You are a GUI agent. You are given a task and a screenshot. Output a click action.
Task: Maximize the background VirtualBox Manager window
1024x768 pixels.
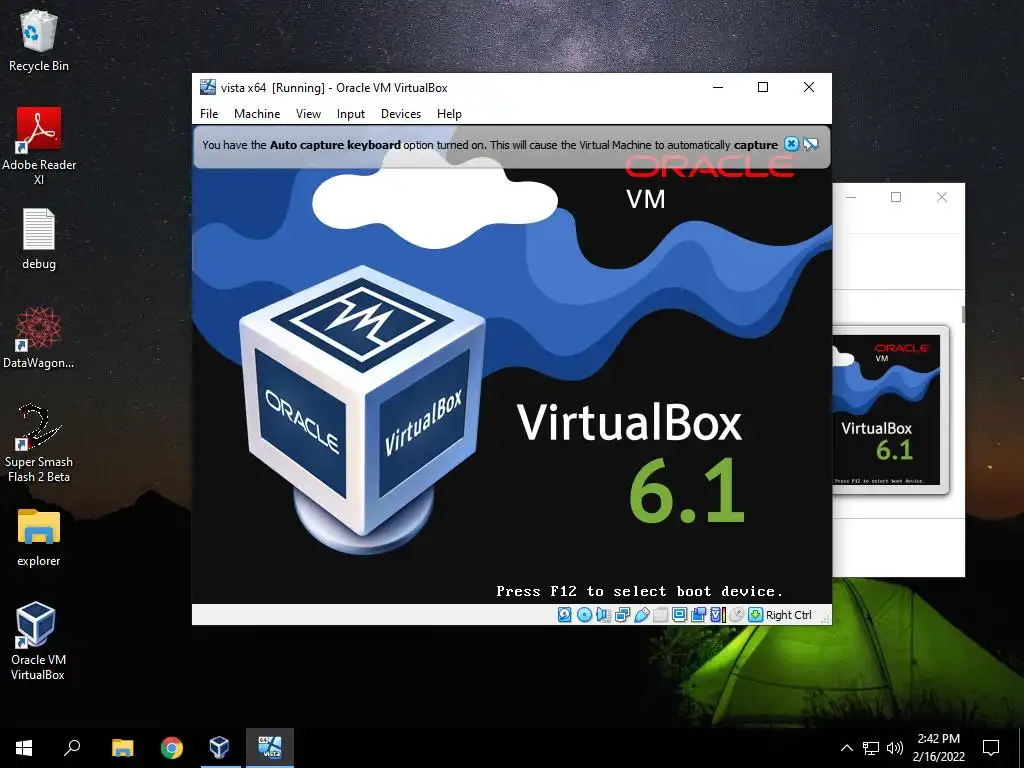click(896, 197)
